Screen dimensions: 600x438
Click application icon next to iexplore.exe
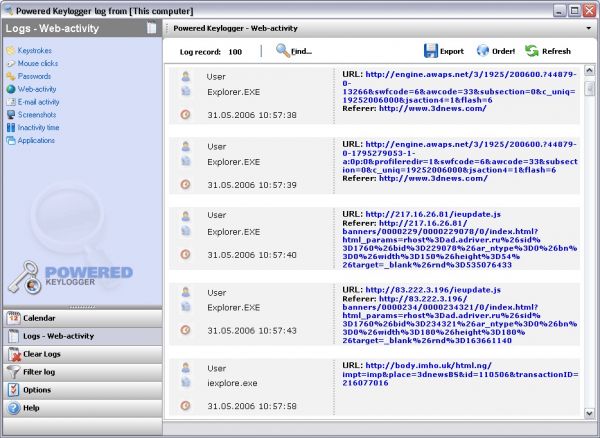click(186, 382)
